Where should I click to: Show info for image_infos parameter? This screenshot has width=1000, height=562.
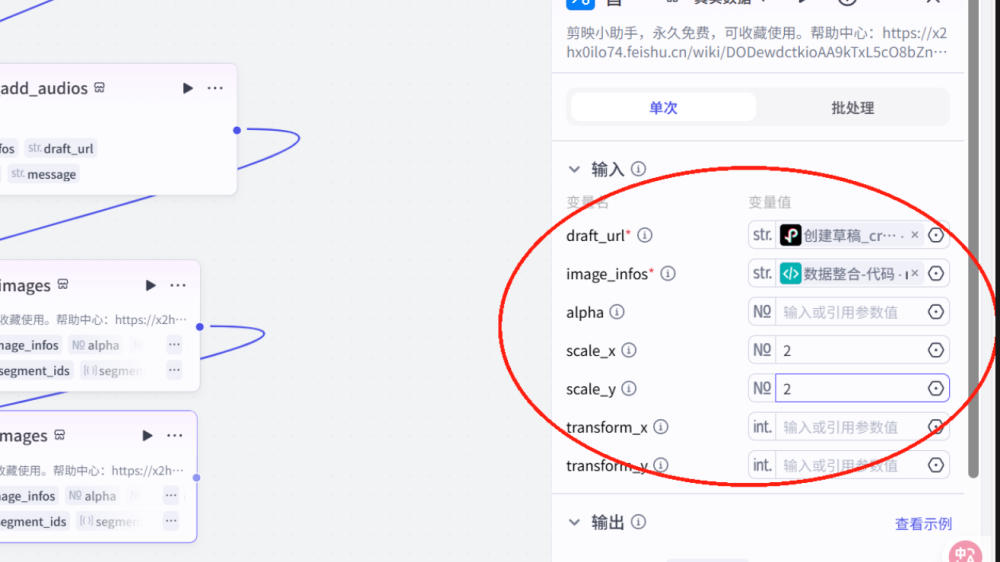point(668,274)
